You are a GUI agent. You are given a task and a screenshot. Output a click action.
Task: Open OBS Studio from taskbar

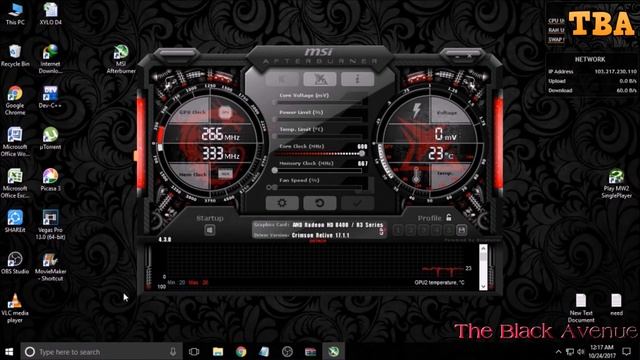pos(287,351)
